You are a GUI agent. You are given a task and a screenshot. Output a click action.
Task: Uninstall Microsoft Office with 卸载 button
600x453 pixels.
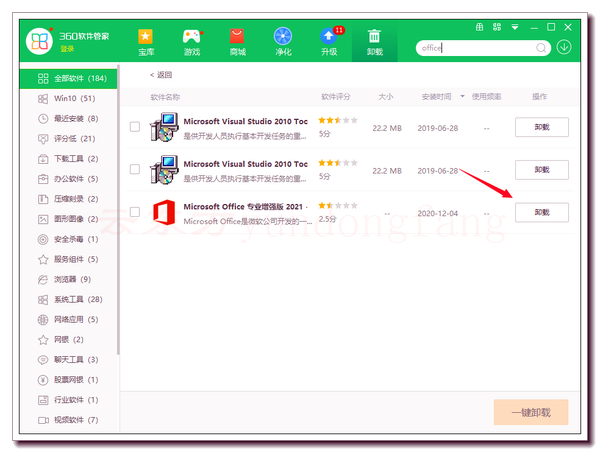(541, 212)
